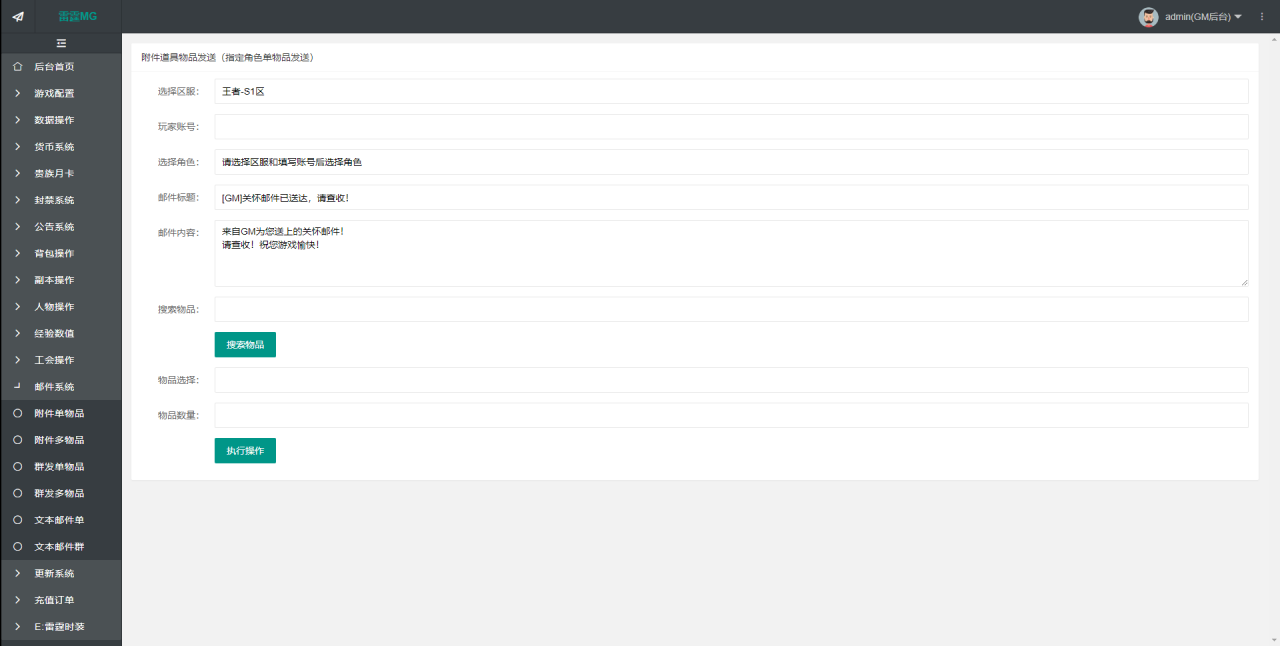This screenshot has width=1280, height=646.
Task: Click the circle icon beside 文本邮件群
Action: 17,547
